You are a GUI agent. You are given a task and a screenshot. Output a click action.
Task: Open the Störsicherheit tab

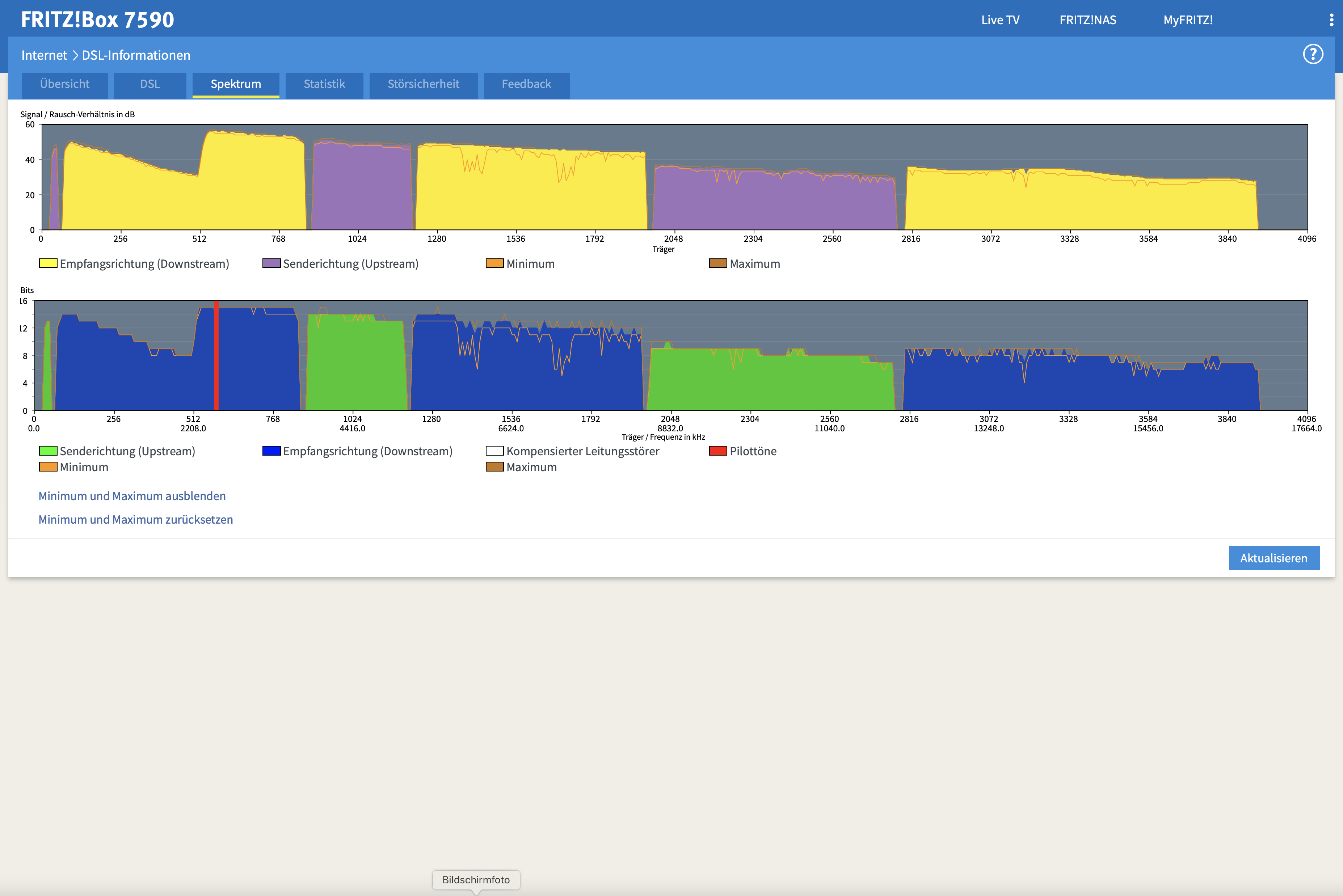click(x=423, y=85)
